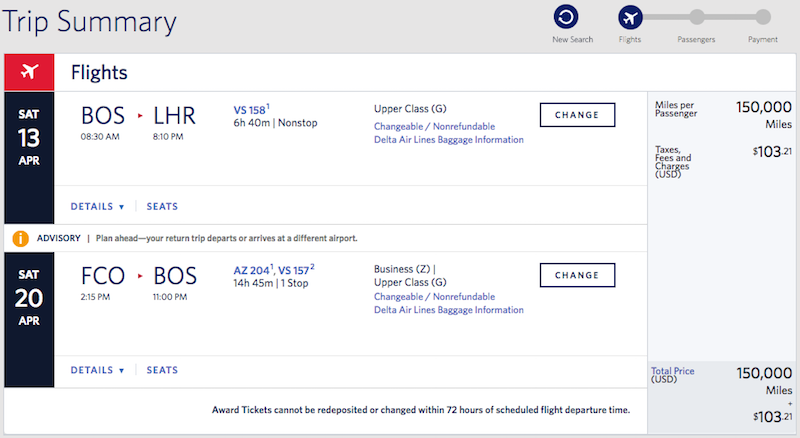Expand DETAILS for BOS to LHR flight
This screenshot has height=438, width=800.
[x=97, y=206]
